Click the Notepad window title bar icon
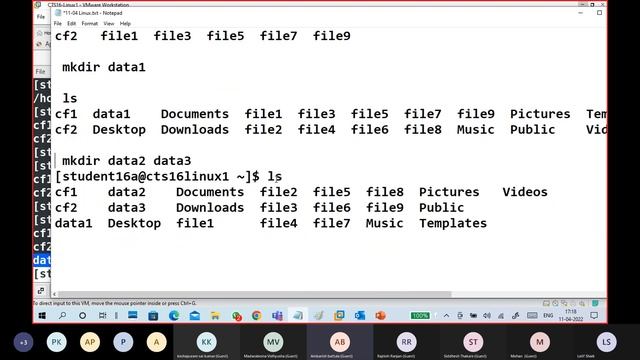The image size is (640, 360). tap(58, 13)
